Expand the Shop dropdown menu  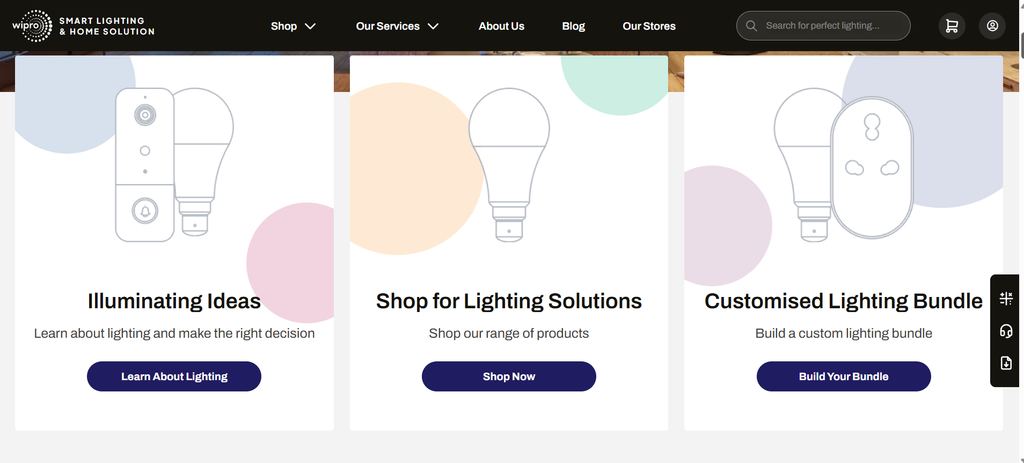[x=293, y=26]
